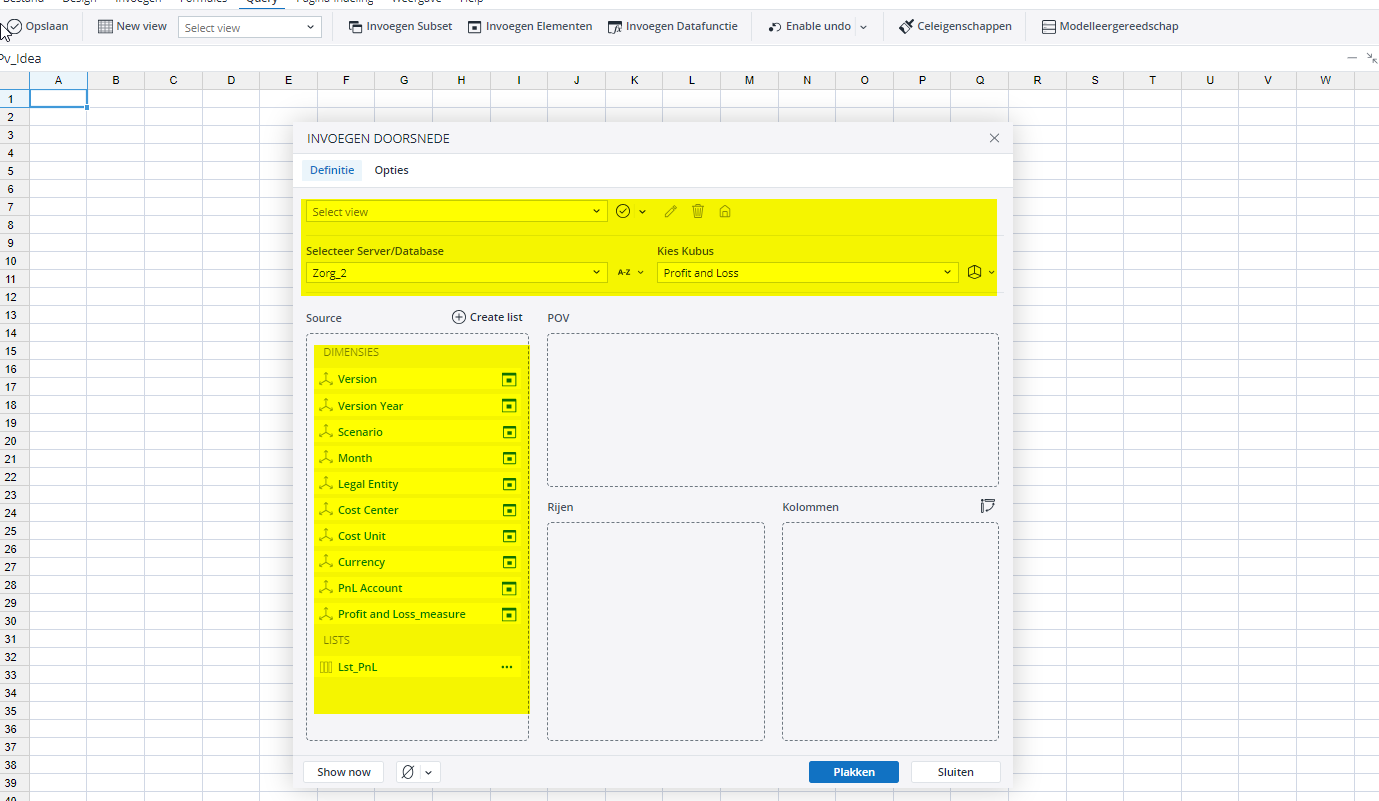The width and height of the screenshot is (1379, 801).
Task: Open subset editor icon for Month dimension
Action: [508, 458]
